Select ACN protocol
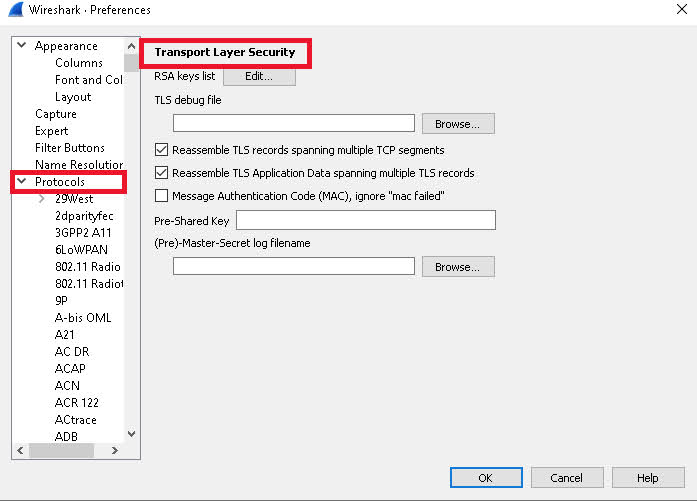697x501 pixels. pos(67,385)
